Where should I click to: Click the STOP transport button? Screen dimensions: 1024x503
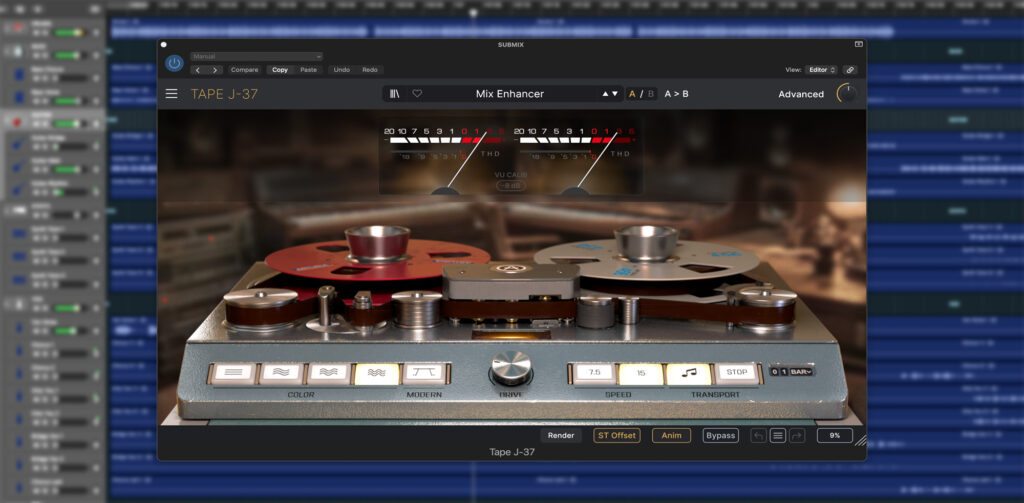pos(736,372)
